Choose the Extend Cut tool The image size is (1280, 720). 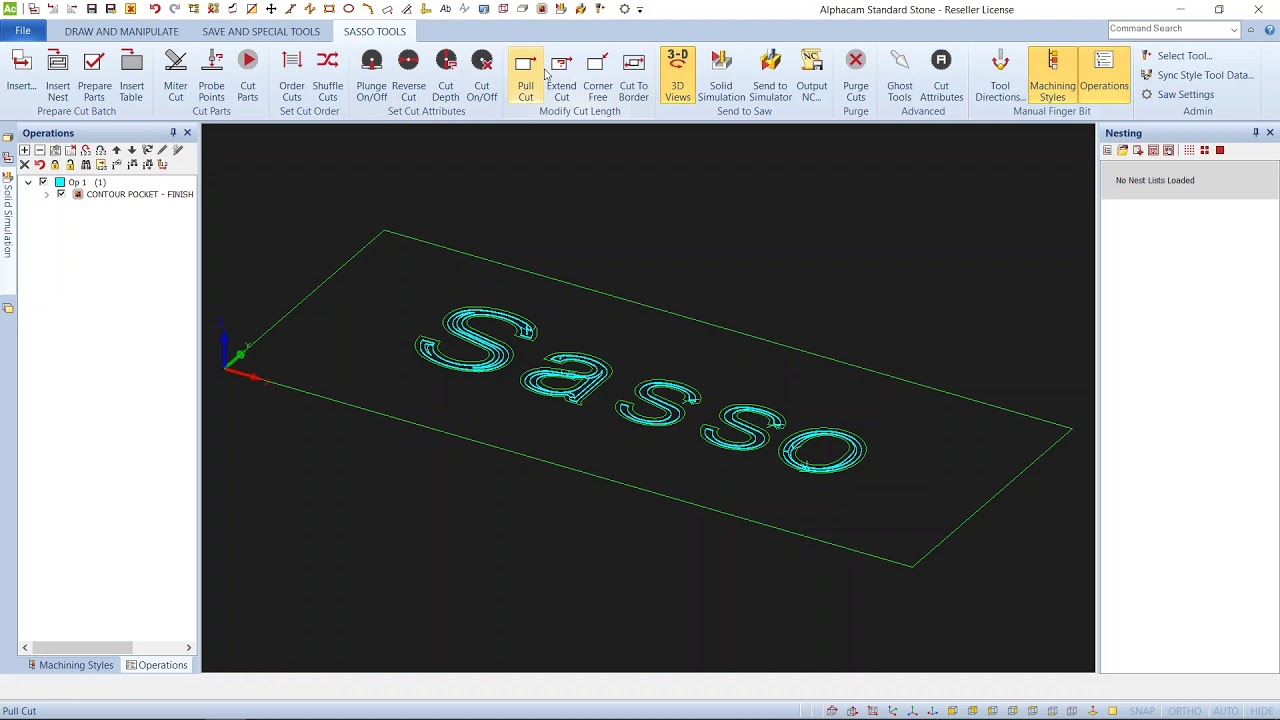(x=561, y=76)
